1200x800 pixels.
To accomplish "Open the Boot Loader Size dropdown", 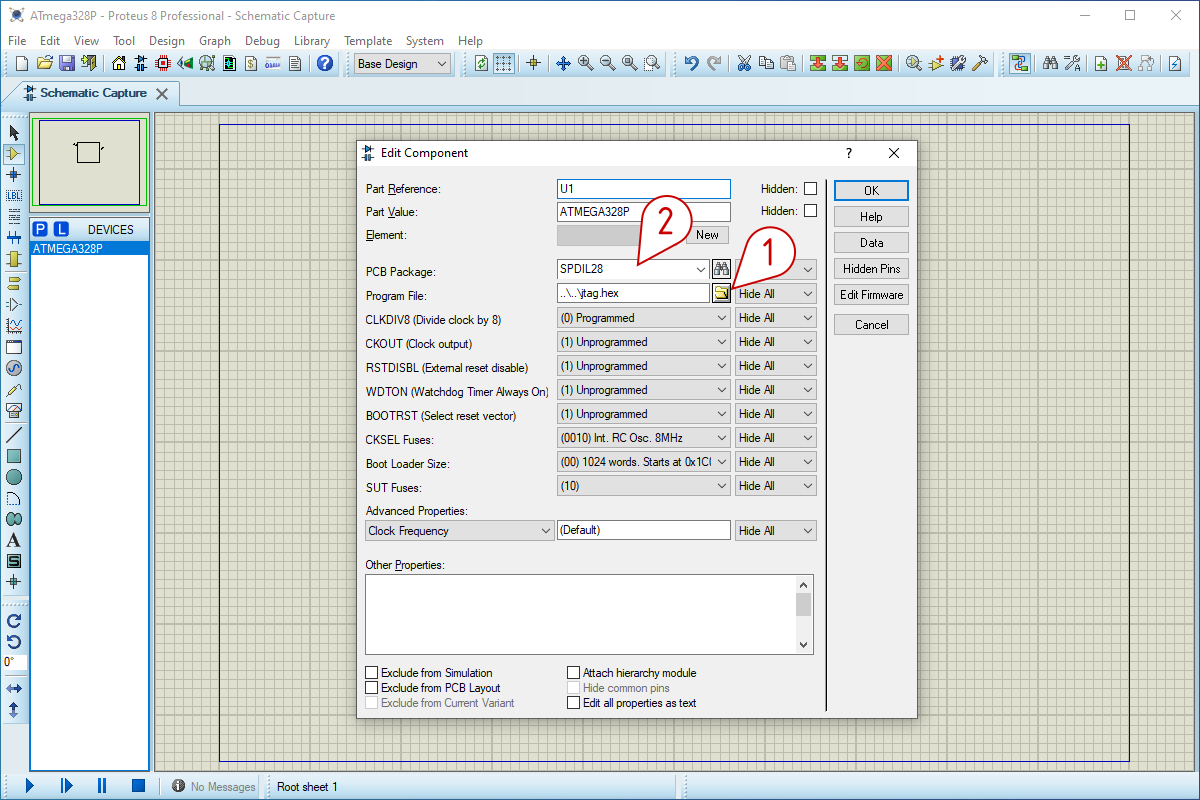I will (644, 462).
